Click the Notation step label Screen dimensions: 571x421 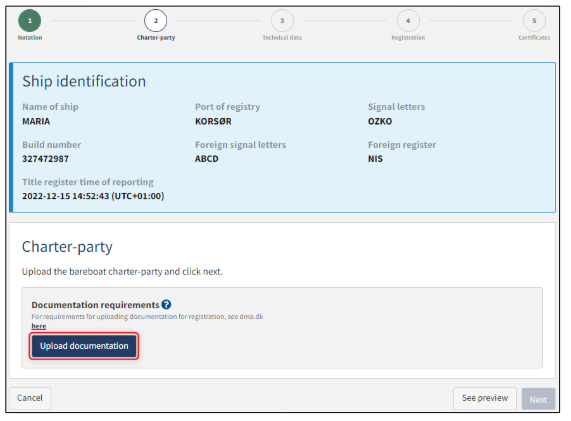click(30, 38)
